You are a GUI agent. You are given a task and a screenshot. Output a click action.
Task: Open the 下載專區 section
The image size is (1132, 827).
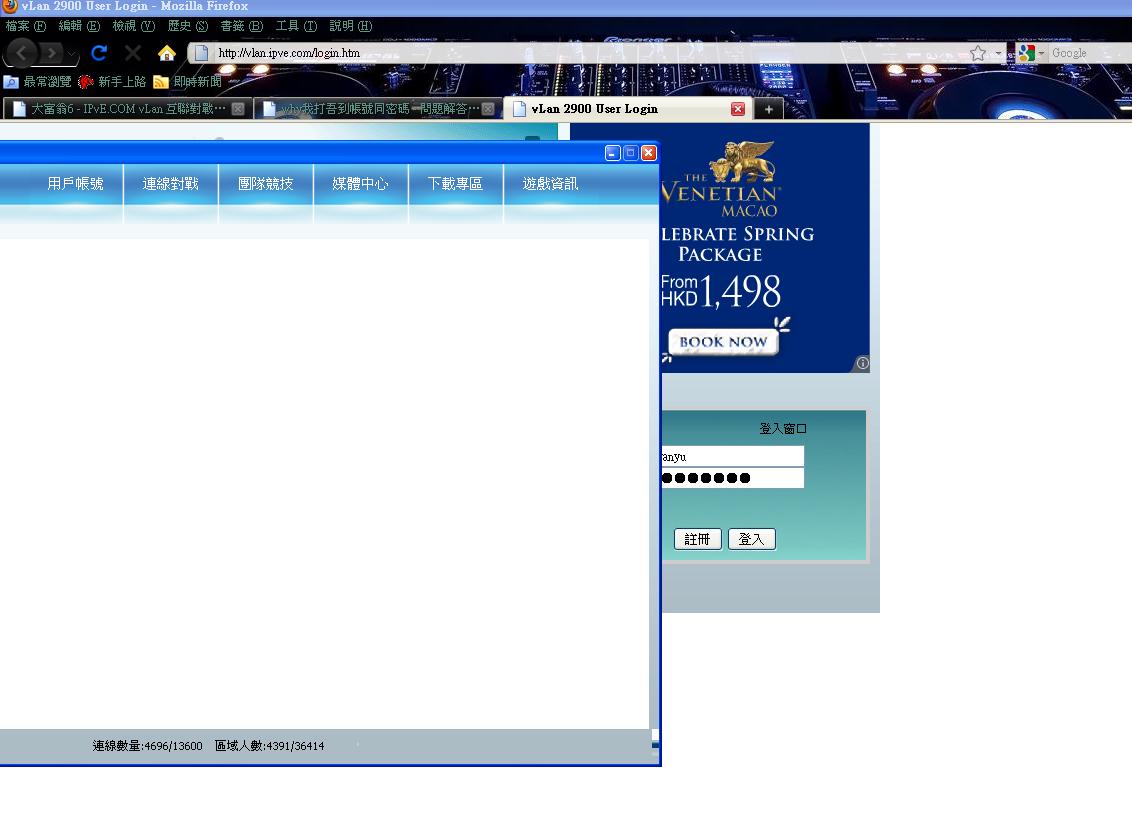point(456,184)
